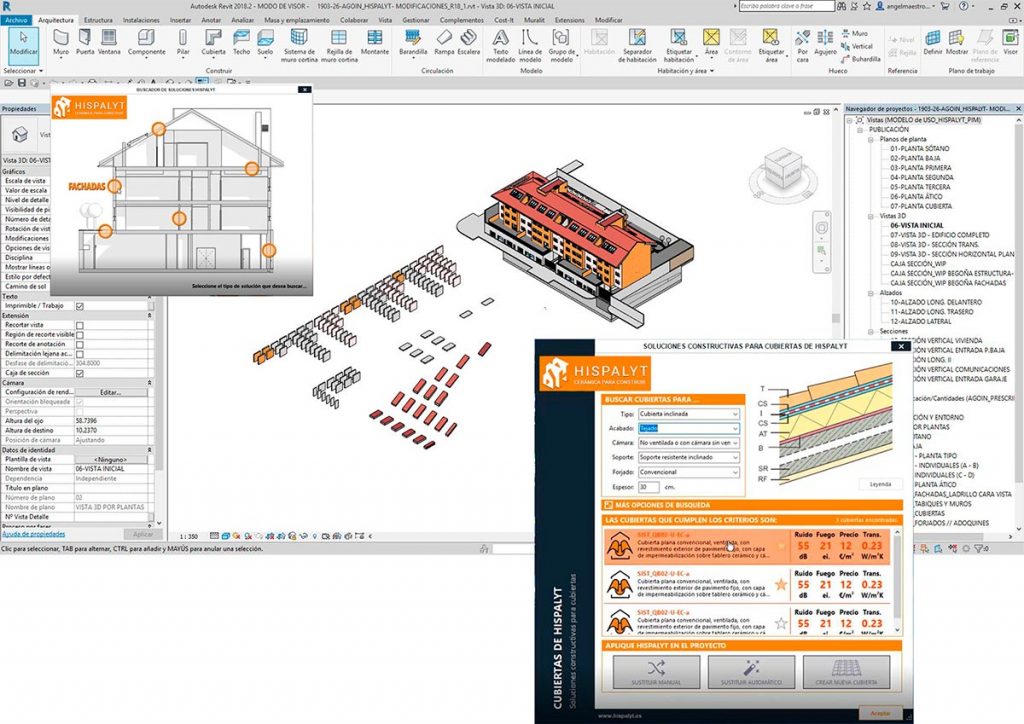Select the Puerta door tool

coord(85,42)
